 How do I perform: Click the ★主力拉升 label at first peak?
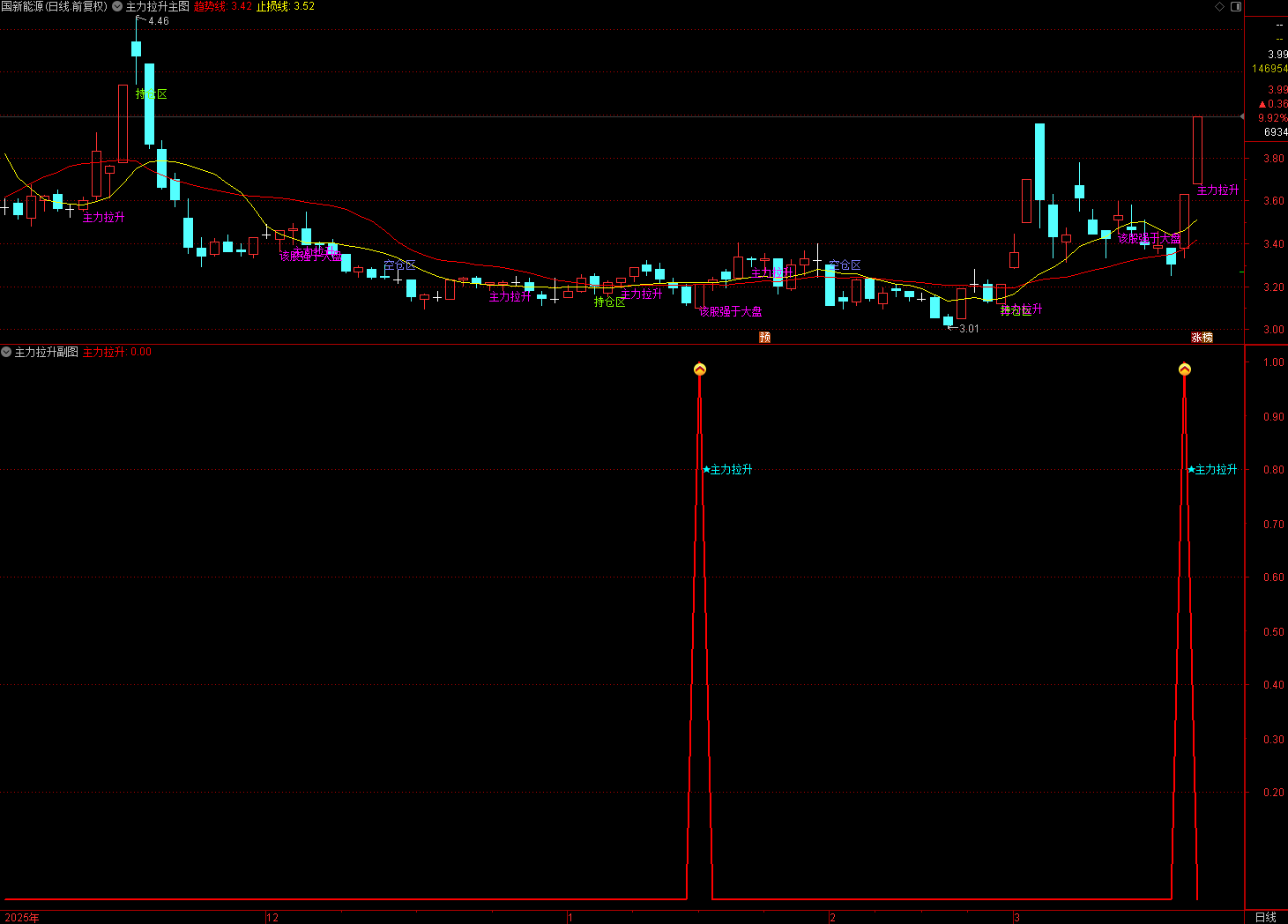[x=727, y=470]
